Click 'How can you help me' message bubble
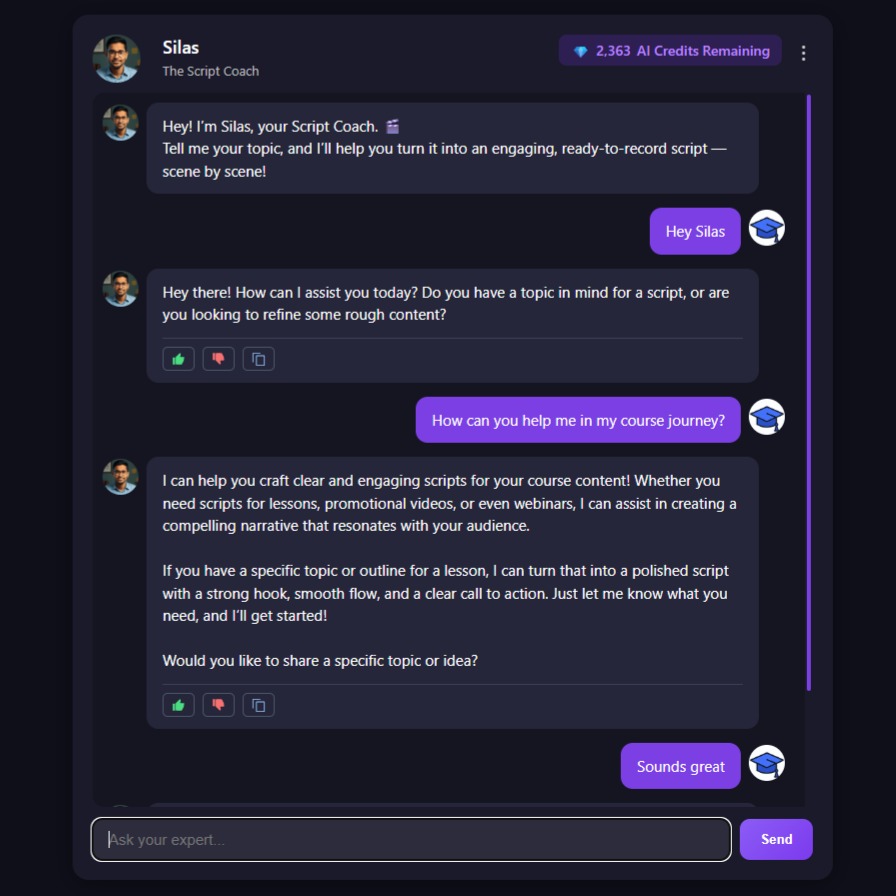 [578, 420]
